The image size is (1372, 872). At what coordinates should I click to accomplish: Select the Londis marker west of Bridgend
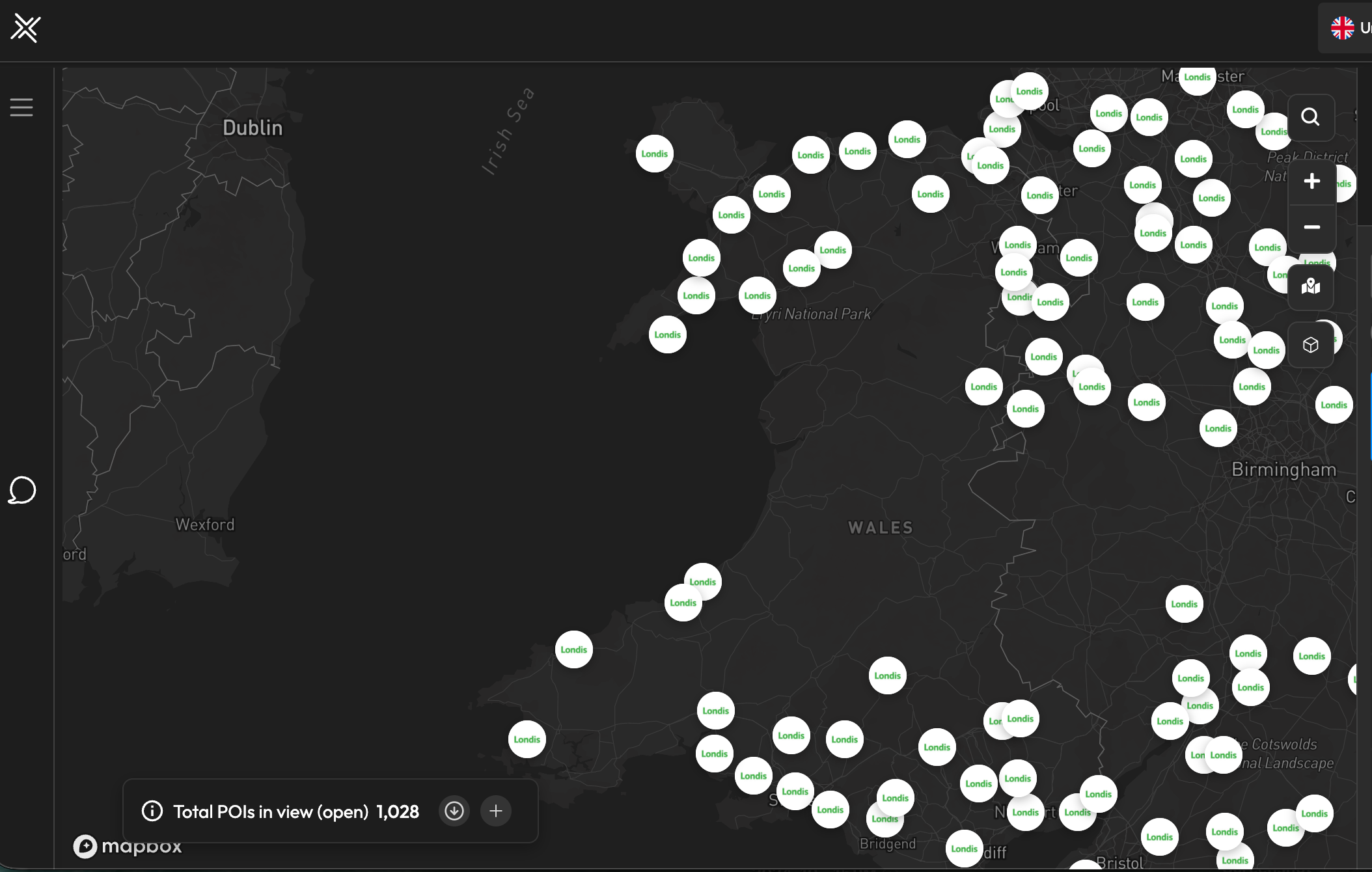coord(830,810)
